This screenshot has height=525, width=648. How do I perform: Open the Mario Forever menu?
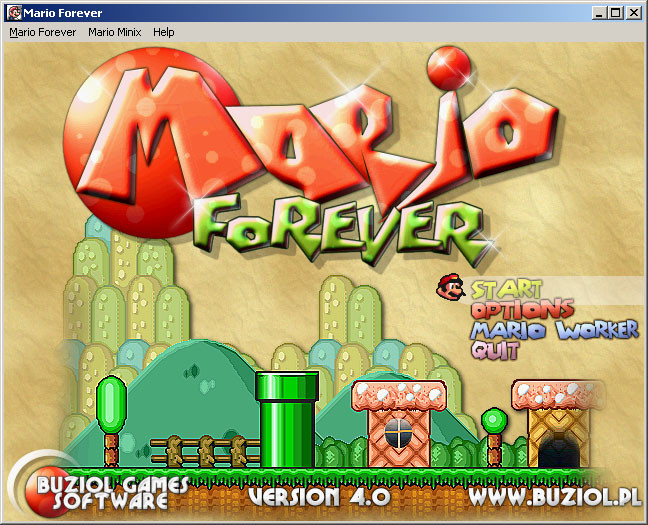(43, 32)
